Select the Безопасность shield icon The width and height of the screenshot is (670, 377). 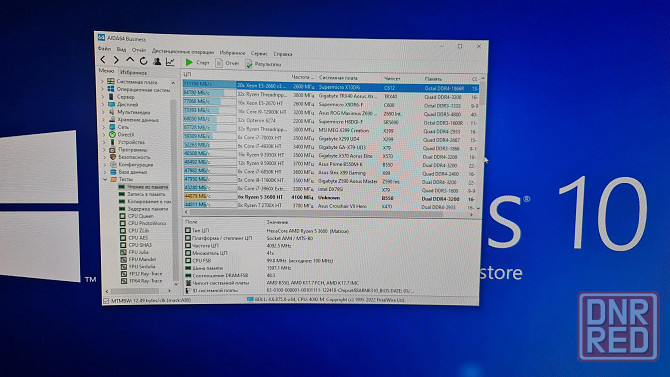pyautogui.click(x=113, y=157)
